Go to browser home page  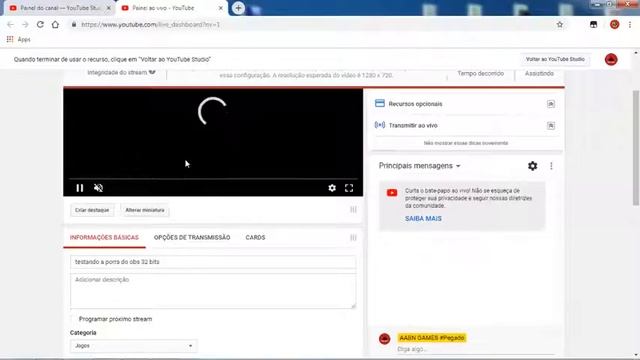click(55, 24)
